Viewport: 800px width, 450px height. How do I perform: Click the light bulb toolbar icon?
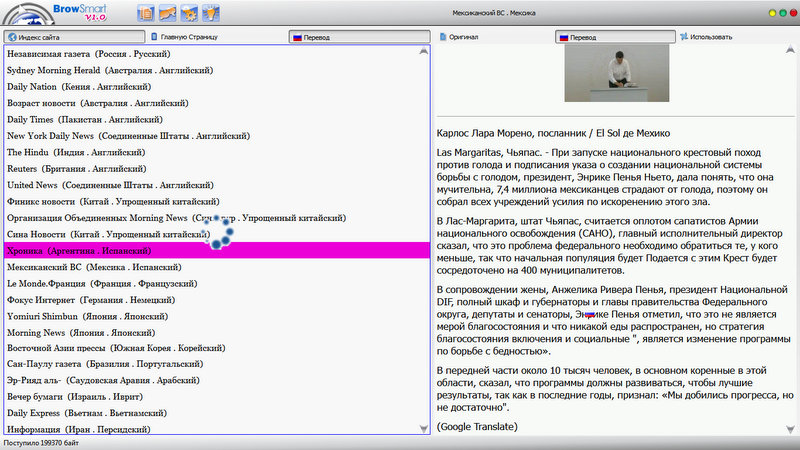tap(211, 13)
